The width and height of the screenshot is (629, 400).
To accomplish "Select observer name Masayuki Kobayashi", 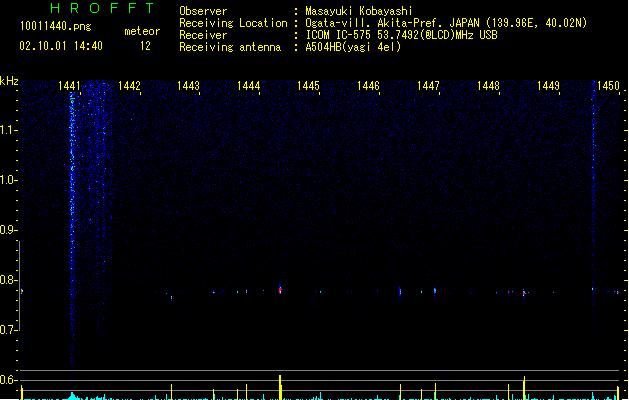I will [359, 11].
